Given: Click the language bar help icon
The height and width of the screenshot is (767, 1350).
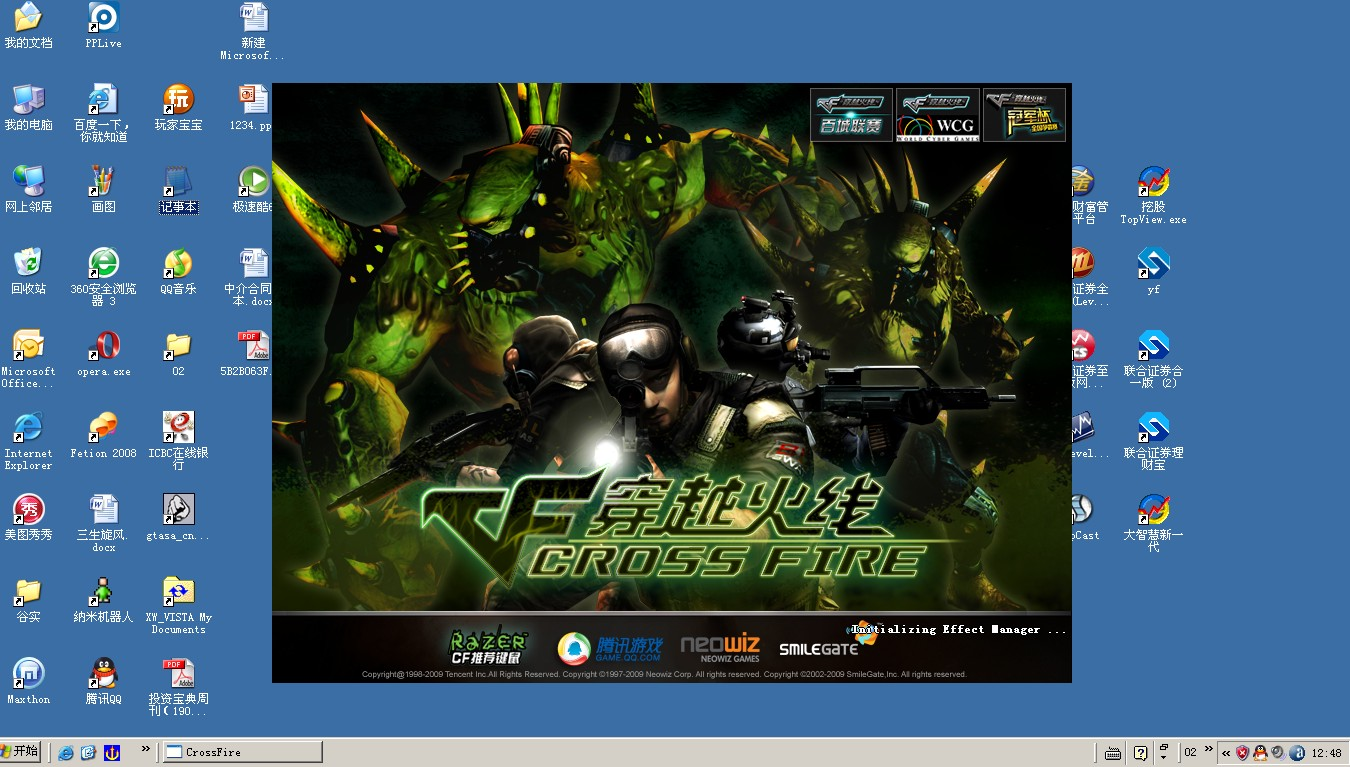Looking at the screenshot, I should click(1140, 752).
